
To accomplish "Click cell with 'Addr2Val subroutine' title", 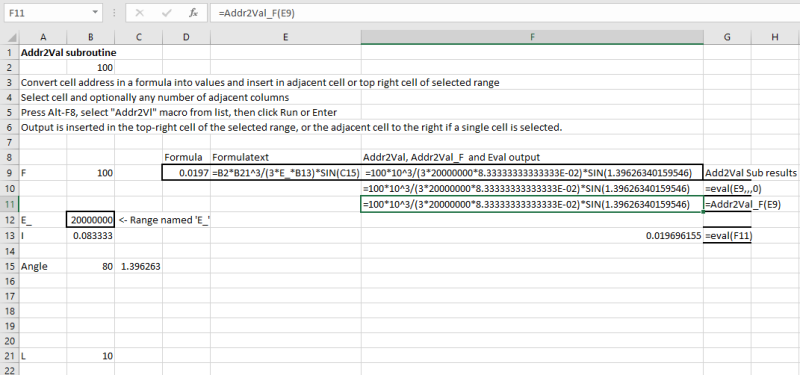I will 68,53.
